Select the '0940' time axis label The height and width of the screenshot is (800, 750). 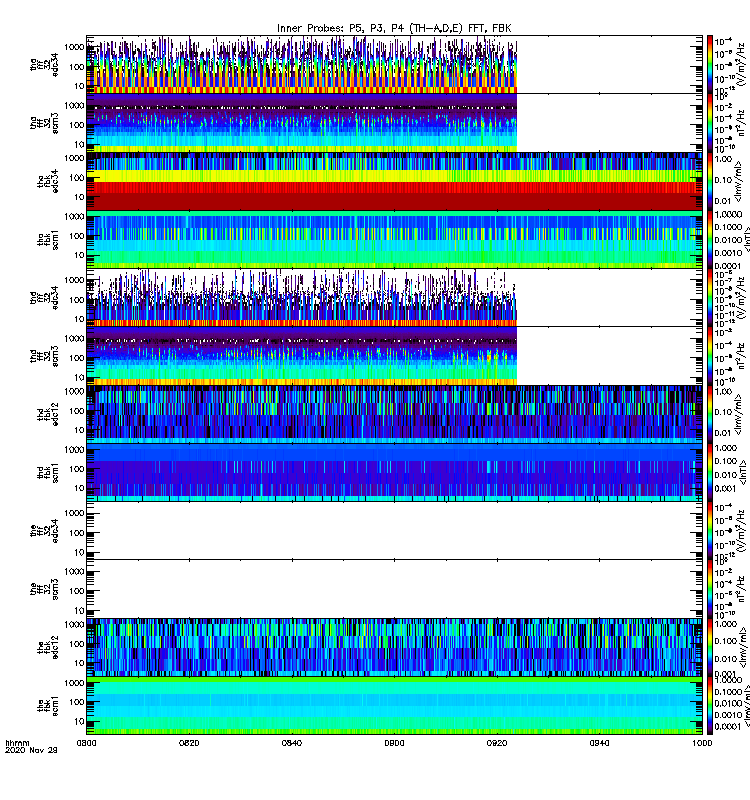(599, 743)
